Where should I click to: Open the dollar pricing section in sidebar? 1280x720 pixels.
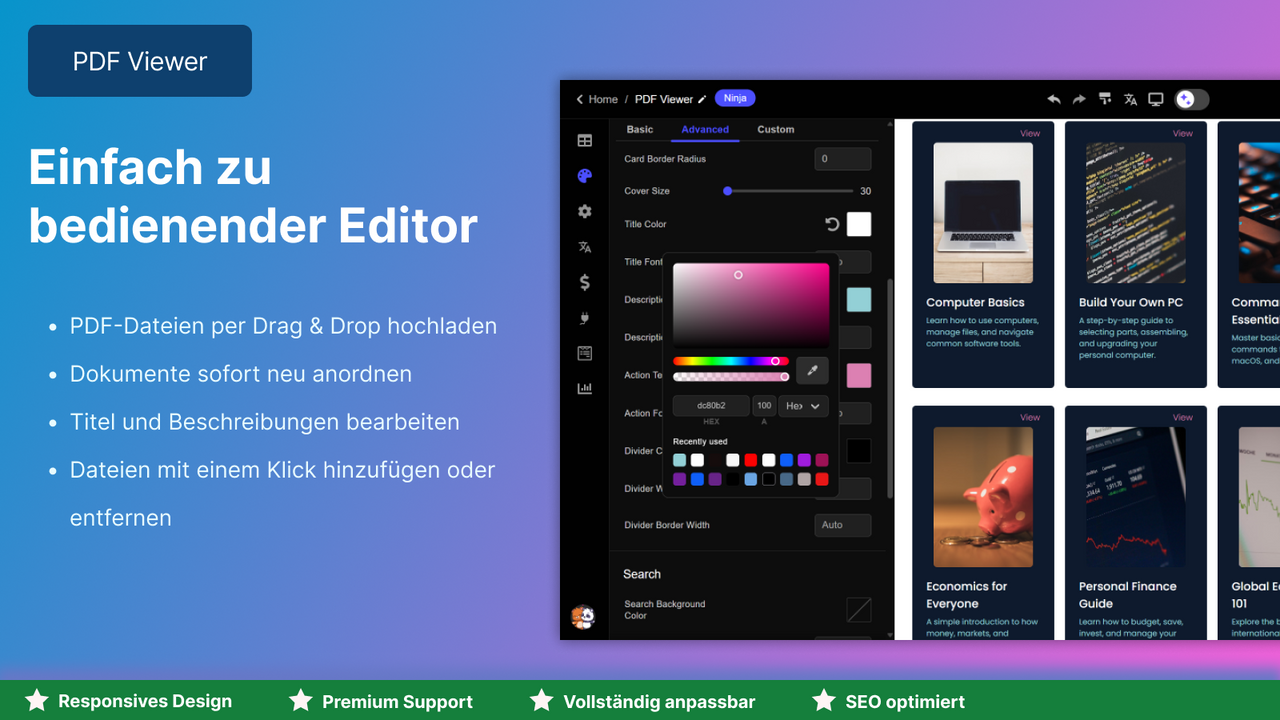click(585, 283)
